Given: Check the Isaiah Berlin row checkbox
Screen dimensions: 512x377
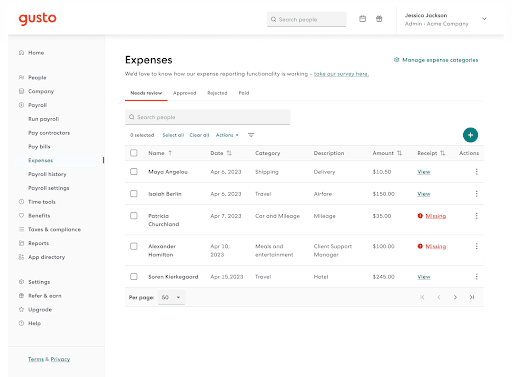Looking at the screenshot, I should click(x=134, y=194).
